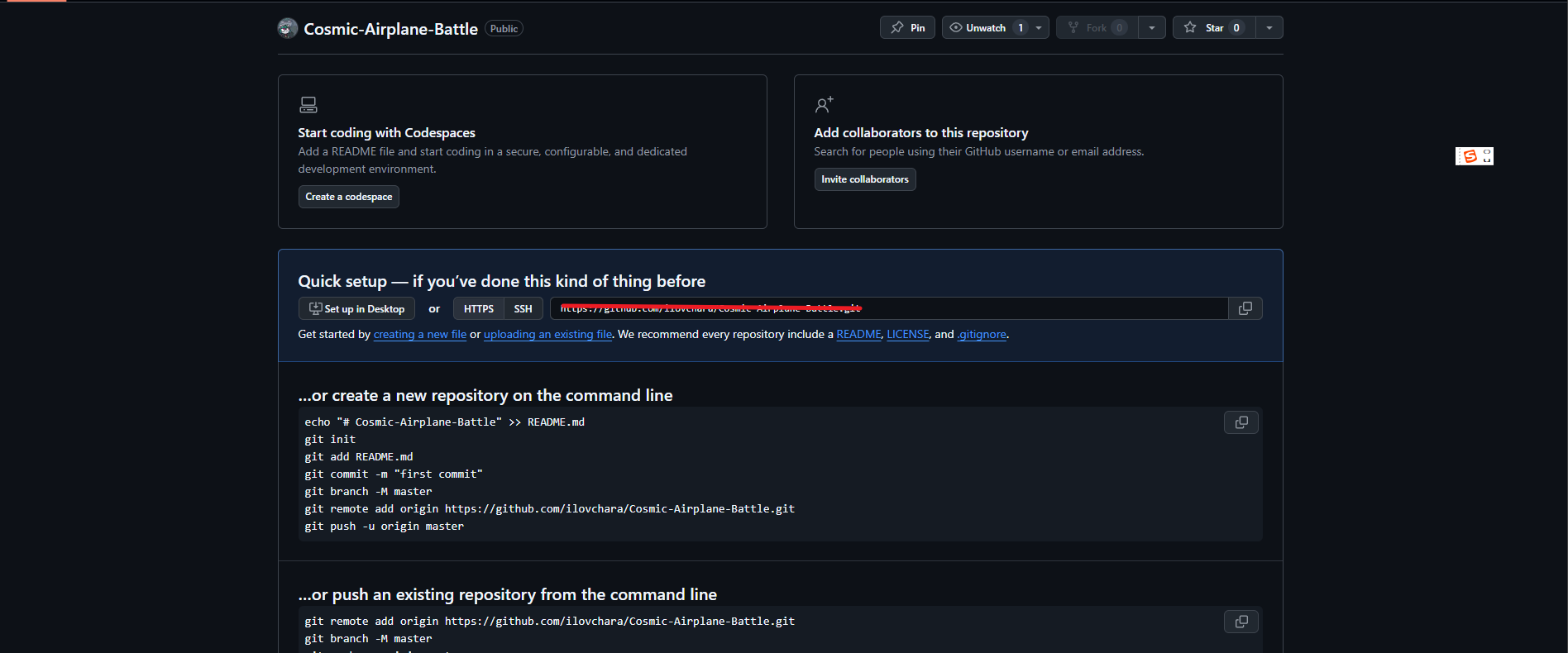Screen dimensions: 1568x653
Task: Click the Codespaces icon
Action: pyautogui.click(x=308, y=105)
